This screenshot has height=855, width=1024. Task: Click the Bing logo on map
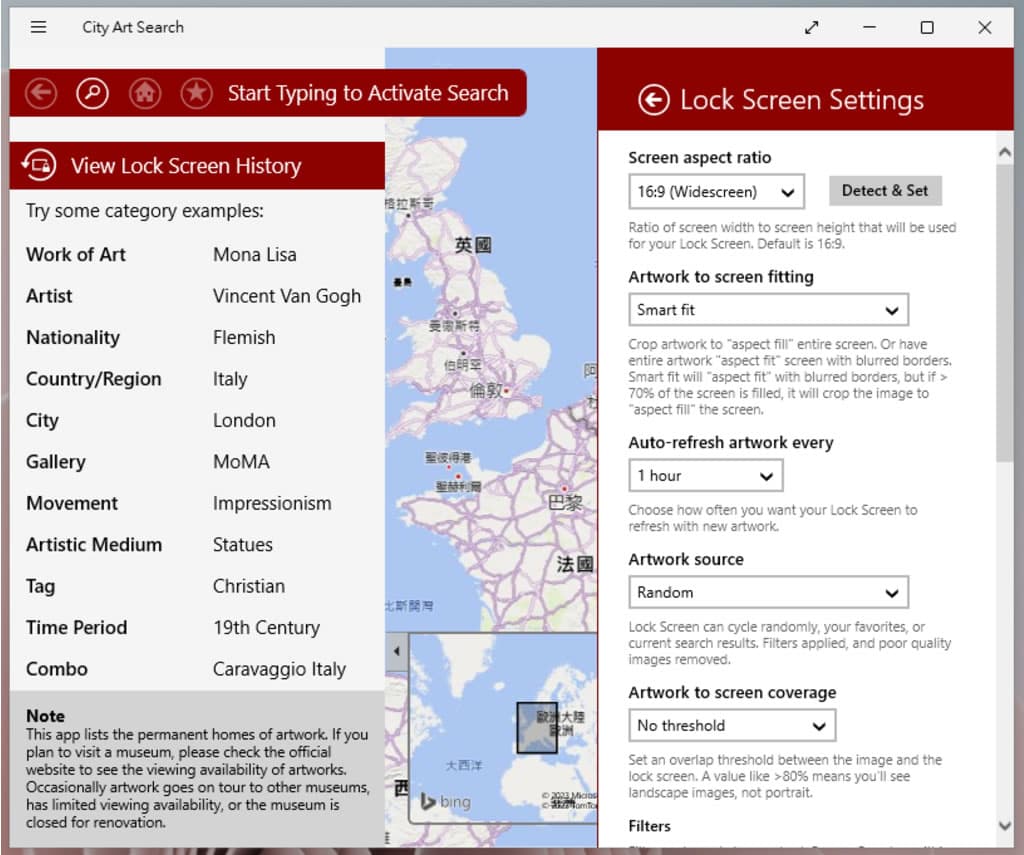[446, 801]
